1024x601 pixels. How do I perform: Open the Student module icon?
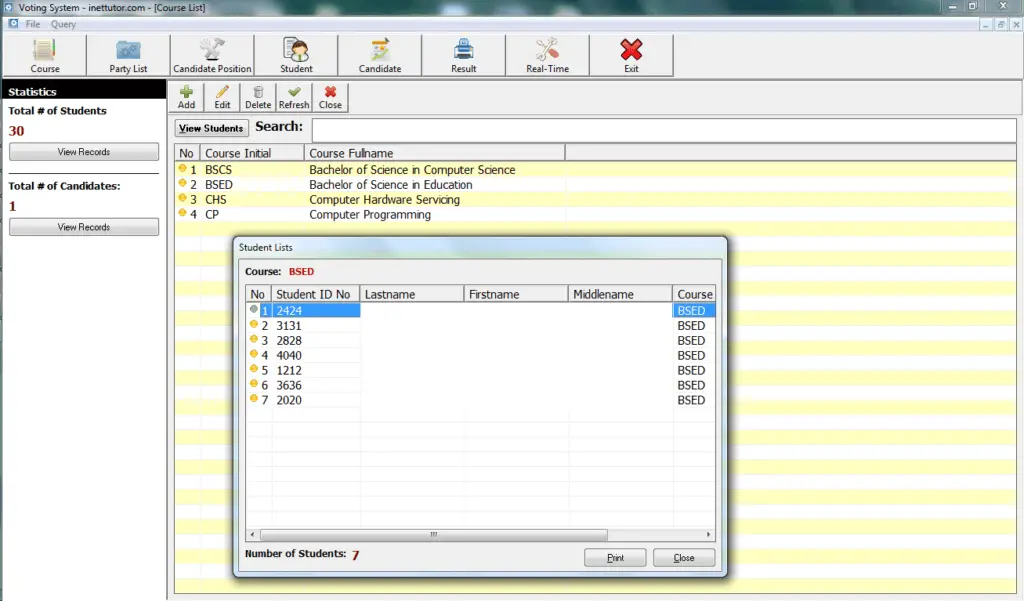296,55
